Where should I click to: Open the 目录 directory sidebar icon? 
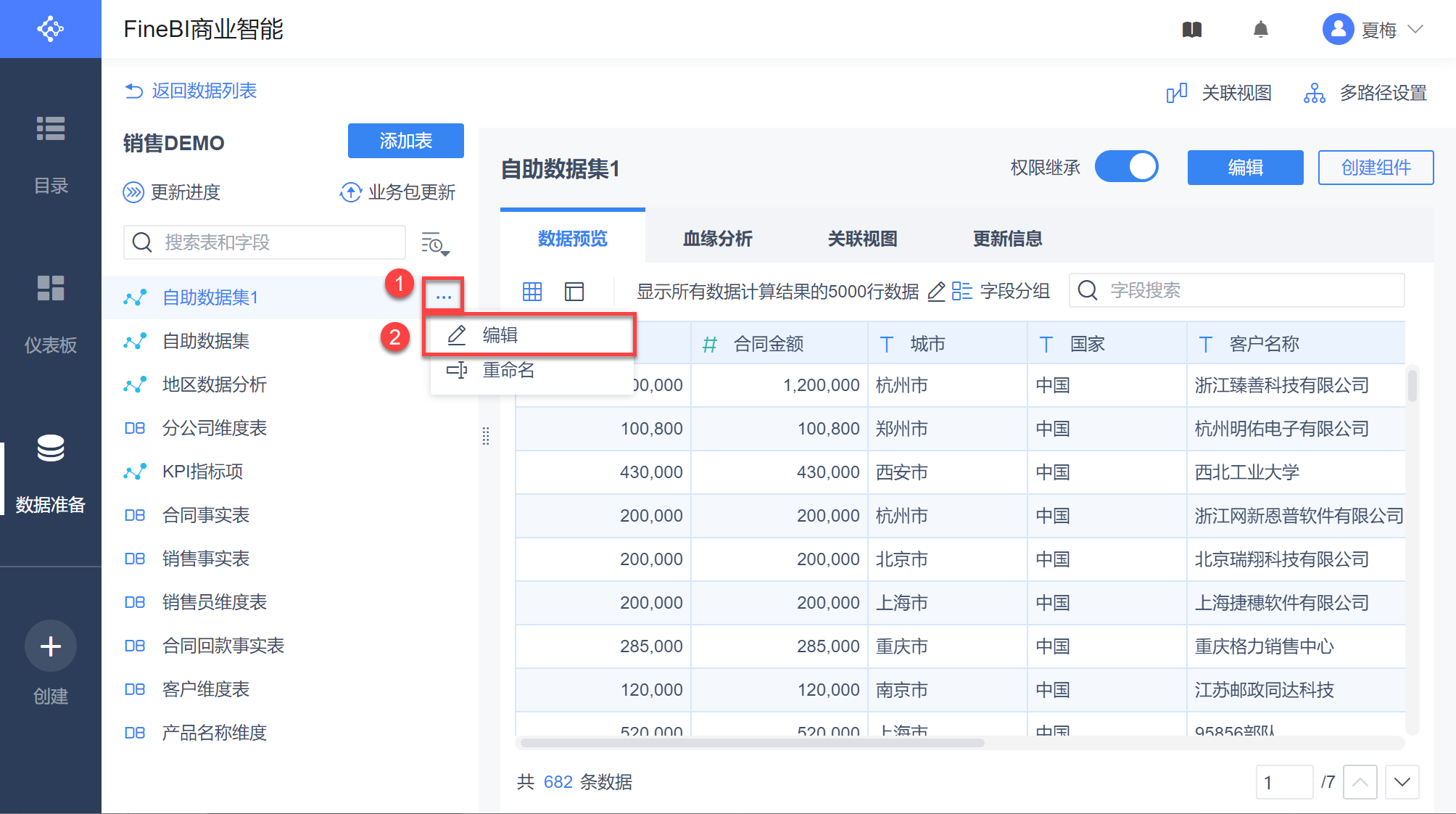[51, 128]
